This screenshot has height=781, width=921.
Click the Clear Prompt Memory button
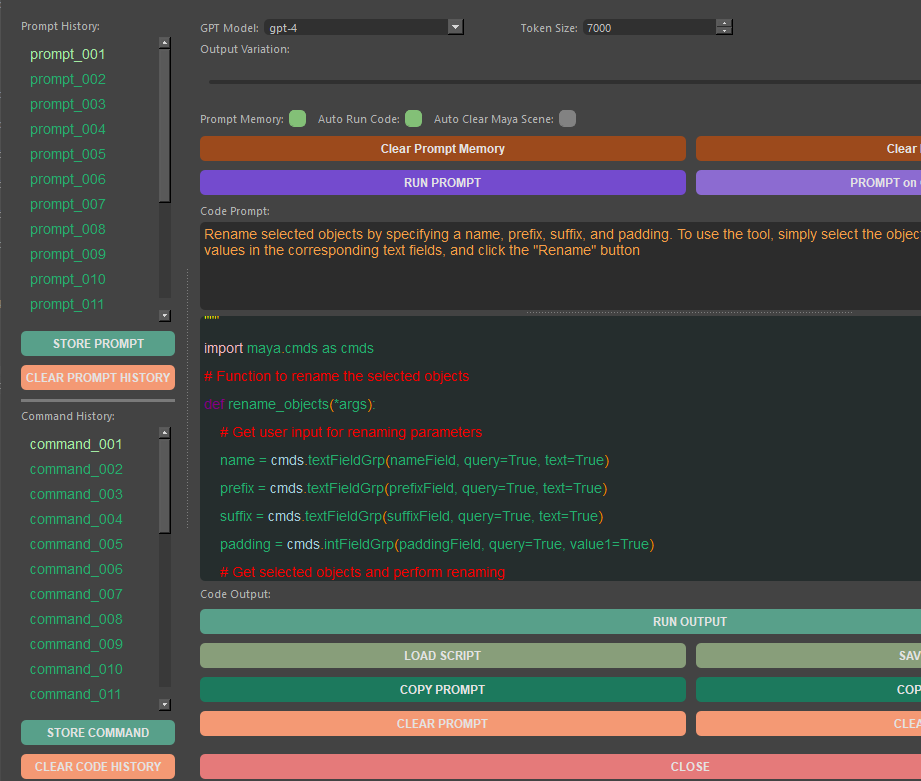[x=443, y=149]
